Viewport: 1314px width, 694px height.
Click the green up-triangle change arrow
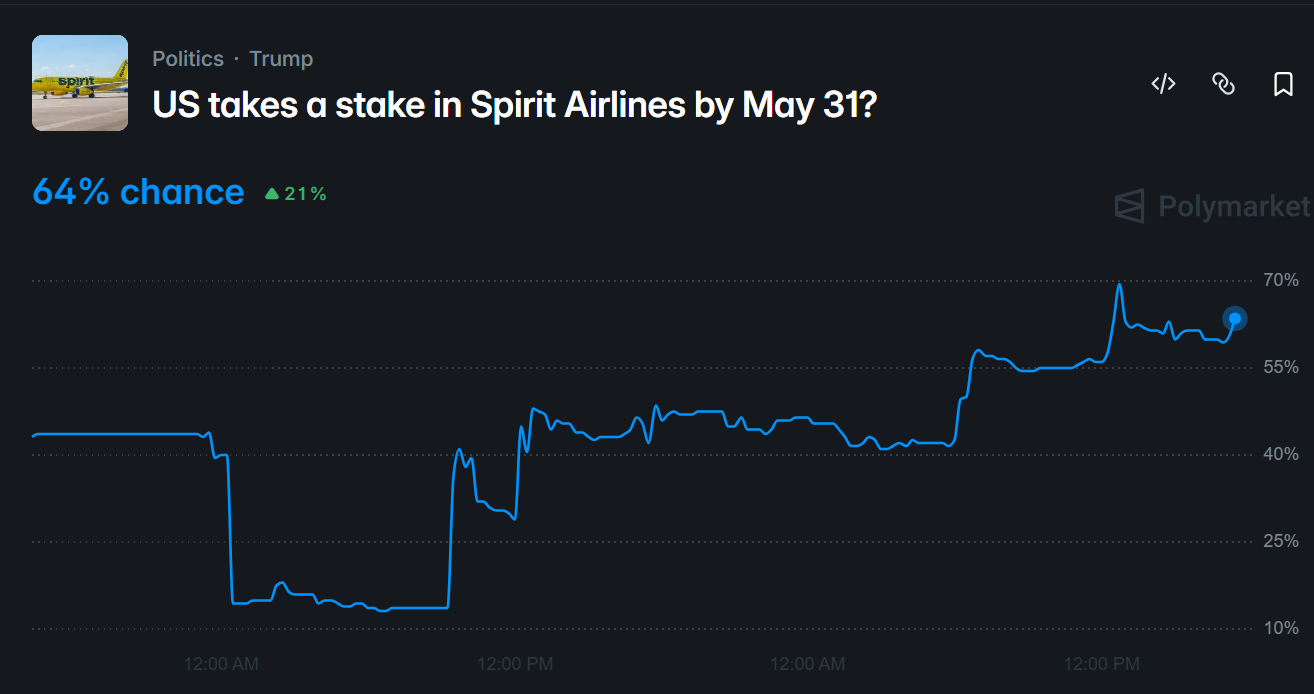(272, 194)
